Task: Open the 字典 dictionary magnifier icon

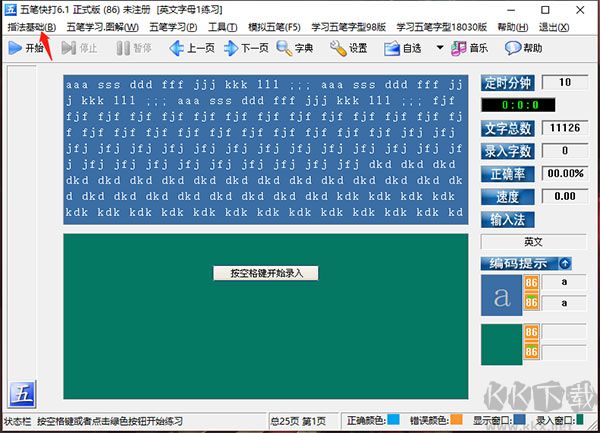Action: 284,48
